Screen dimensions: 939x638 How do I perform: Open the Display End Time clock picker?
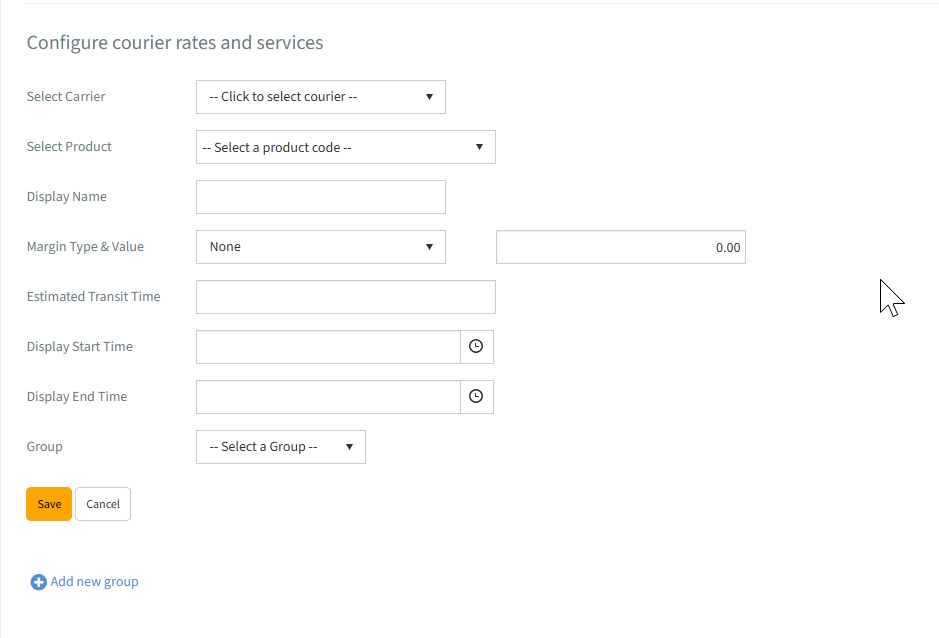(x=476, y=397)
